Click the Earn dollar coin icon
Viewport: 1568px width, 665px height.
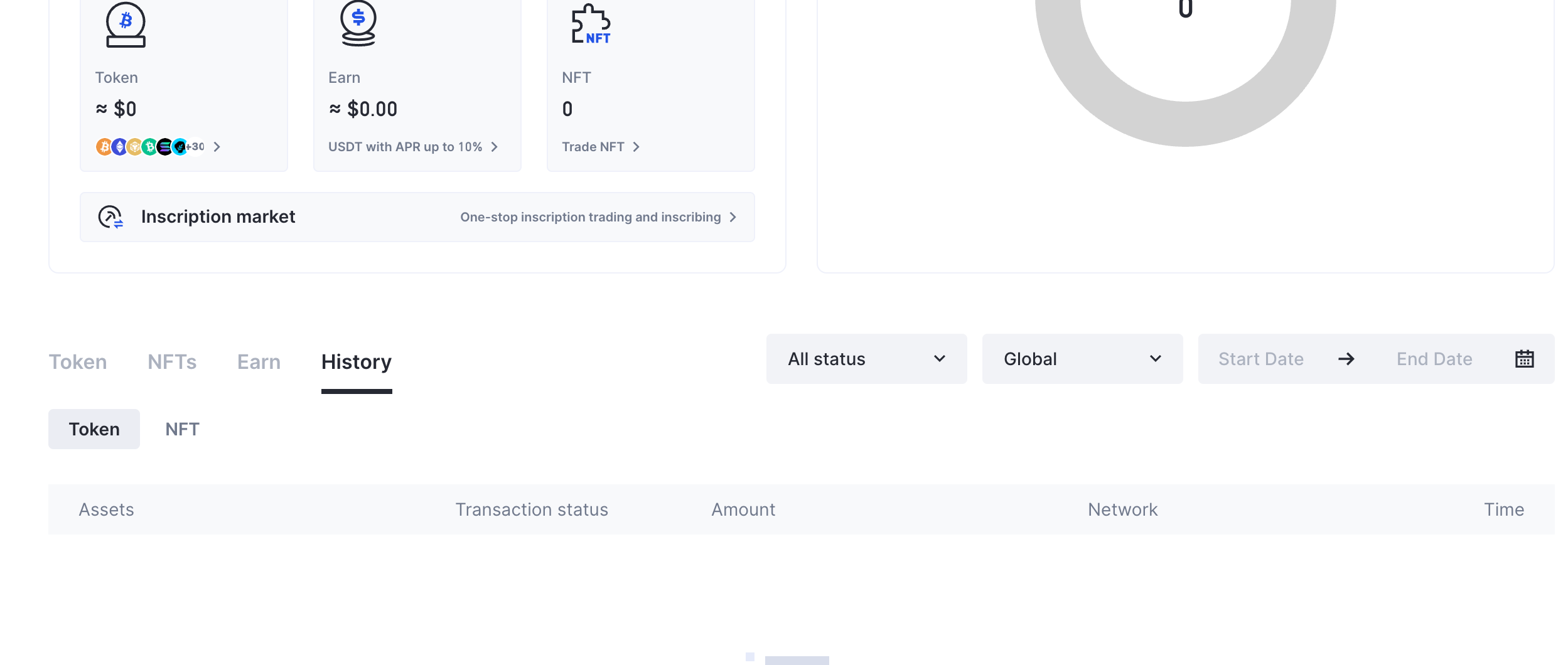point(358,24)
